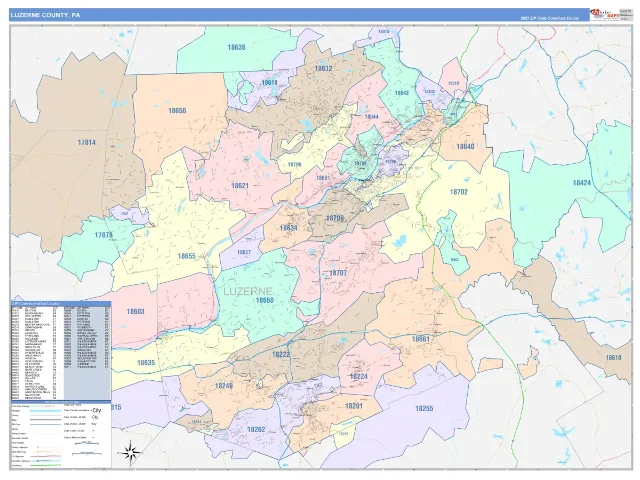Viewport: 640px width, 480px height.
Task: Select the large 18706 label on brown area
Action: [335, 218]
